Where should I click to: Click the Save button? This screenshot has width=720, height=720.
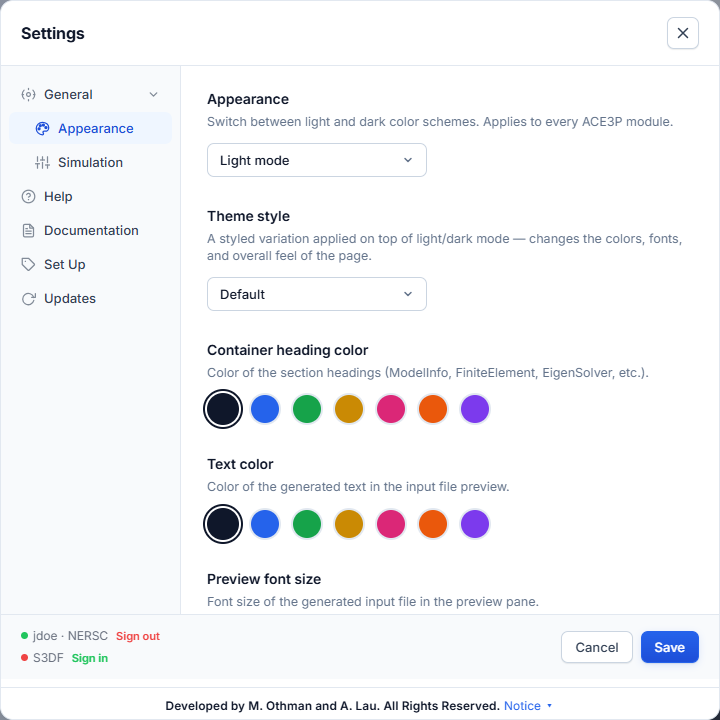[669, 647]
